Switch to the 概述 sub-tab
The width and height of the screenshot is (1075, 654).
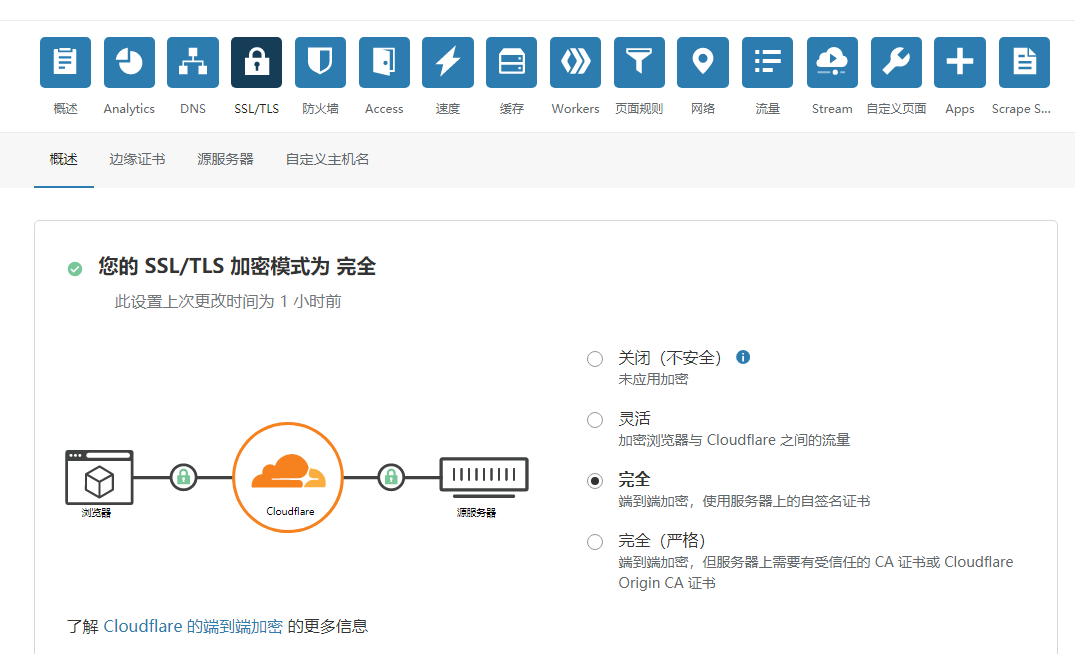(x=64, y=159)
